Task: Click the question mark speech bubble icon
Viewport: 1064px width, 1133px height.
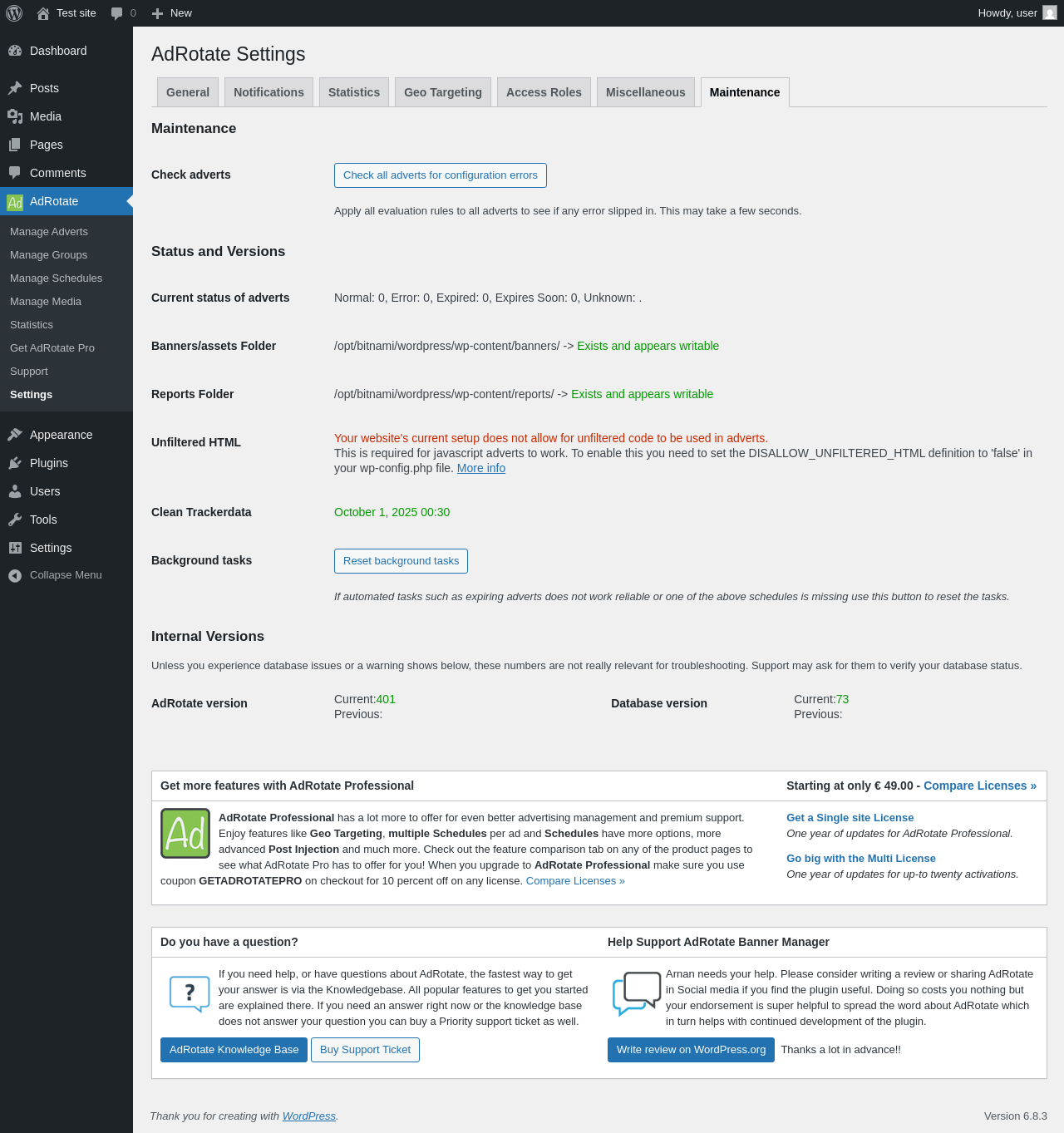Action: point(190,993)
